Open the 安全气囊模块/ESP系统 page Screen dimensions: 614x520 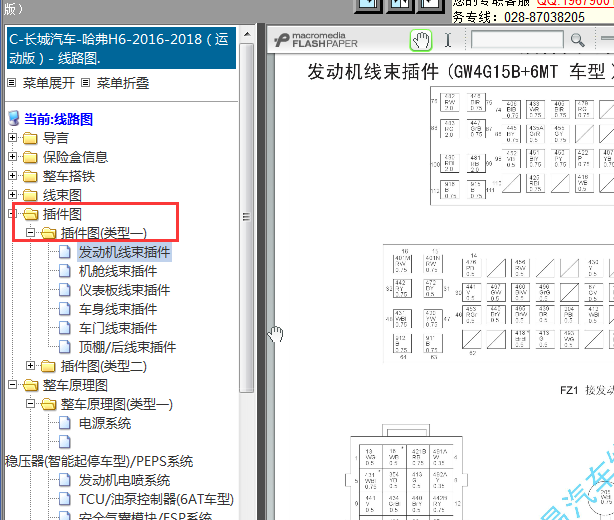(145, 516)
